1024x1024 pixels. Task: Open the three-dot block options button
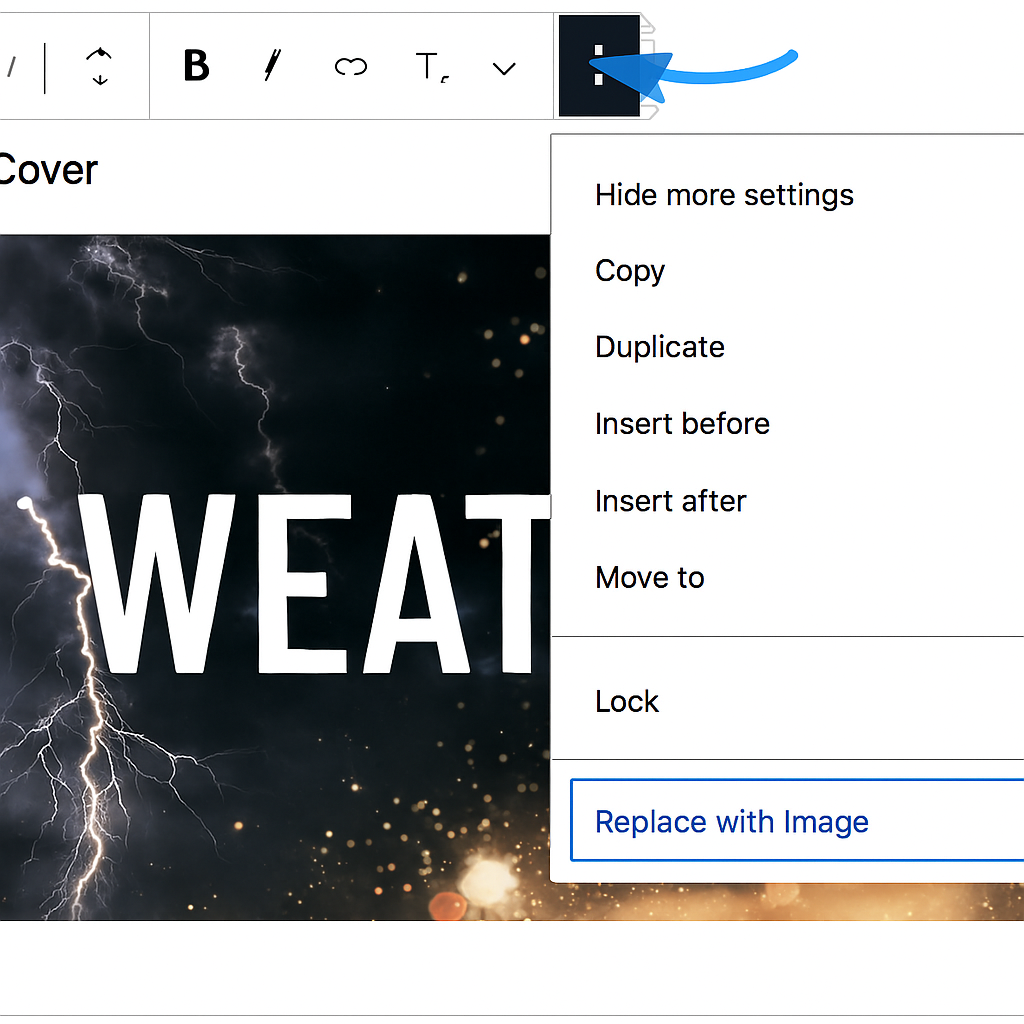point(598,66)
